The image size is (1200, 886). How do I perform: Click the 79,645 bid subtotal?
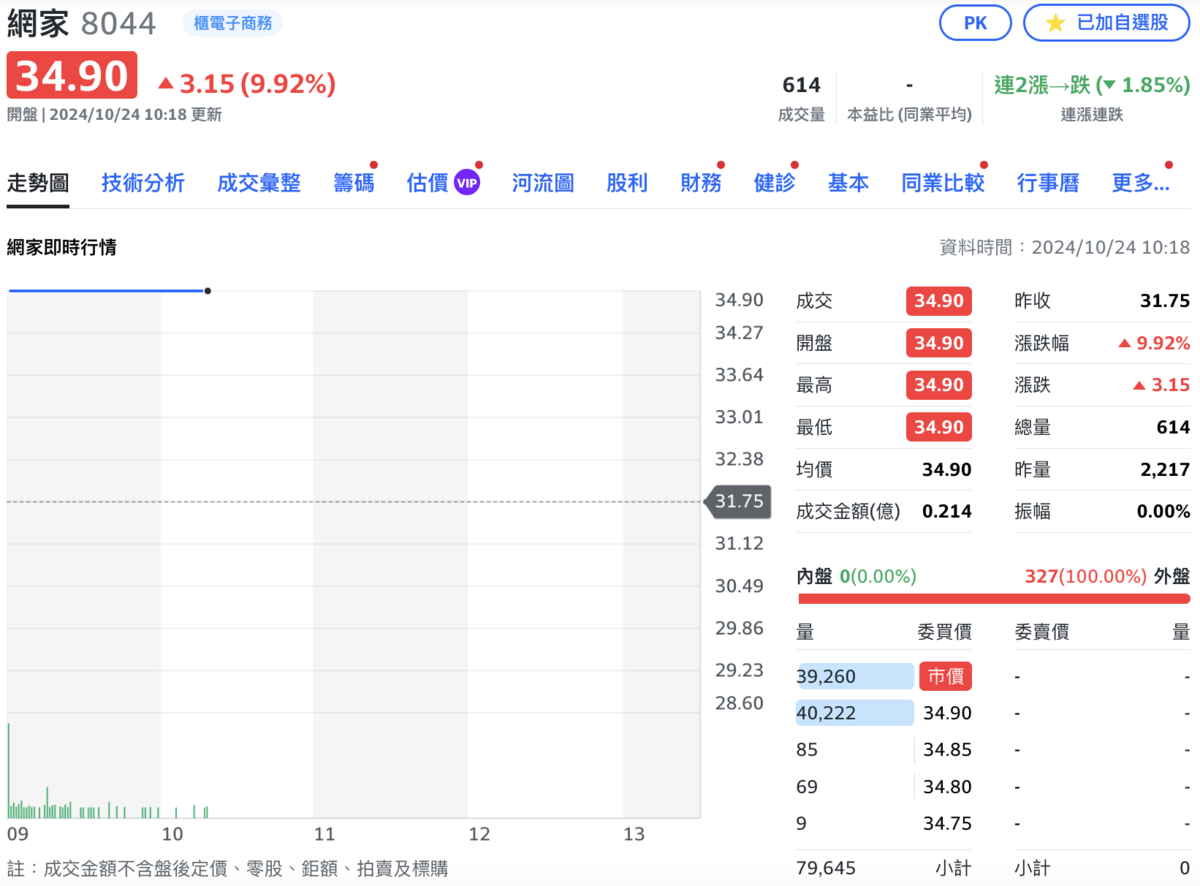click(x=826, y=868)
